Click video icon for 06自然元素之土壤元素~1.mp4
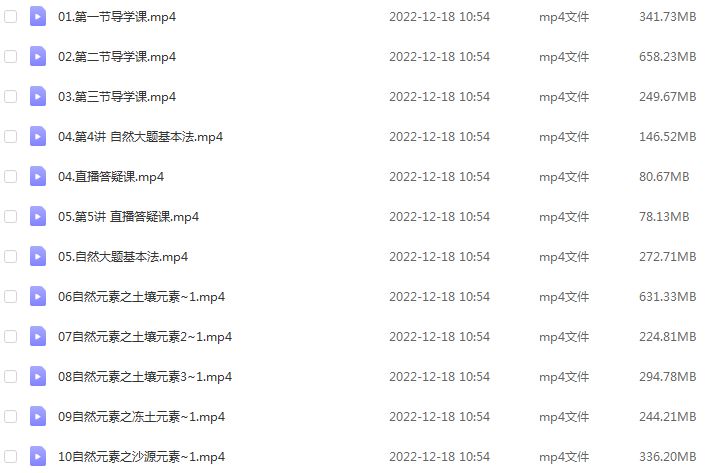Screen dimensions: 710x473 pos(38,296)
